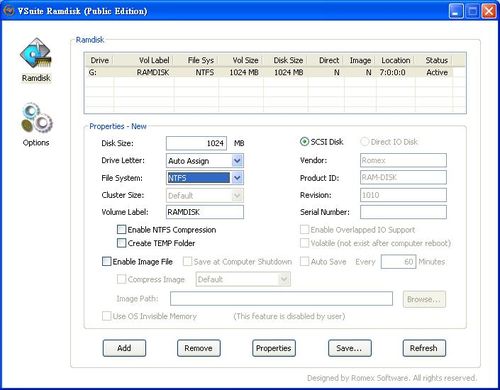Click the Disk Size column header
The image size is (500, 390).
pyautogui.click(x=286, y=60)
